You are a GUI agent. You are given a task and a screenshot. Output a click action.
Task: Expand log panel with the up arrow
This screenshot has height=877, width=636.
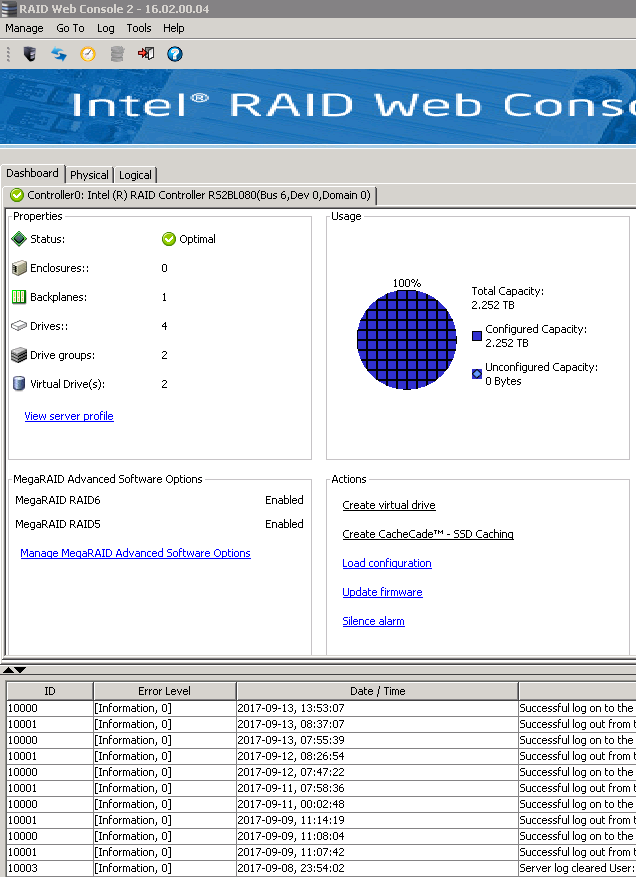click(9, 670)
